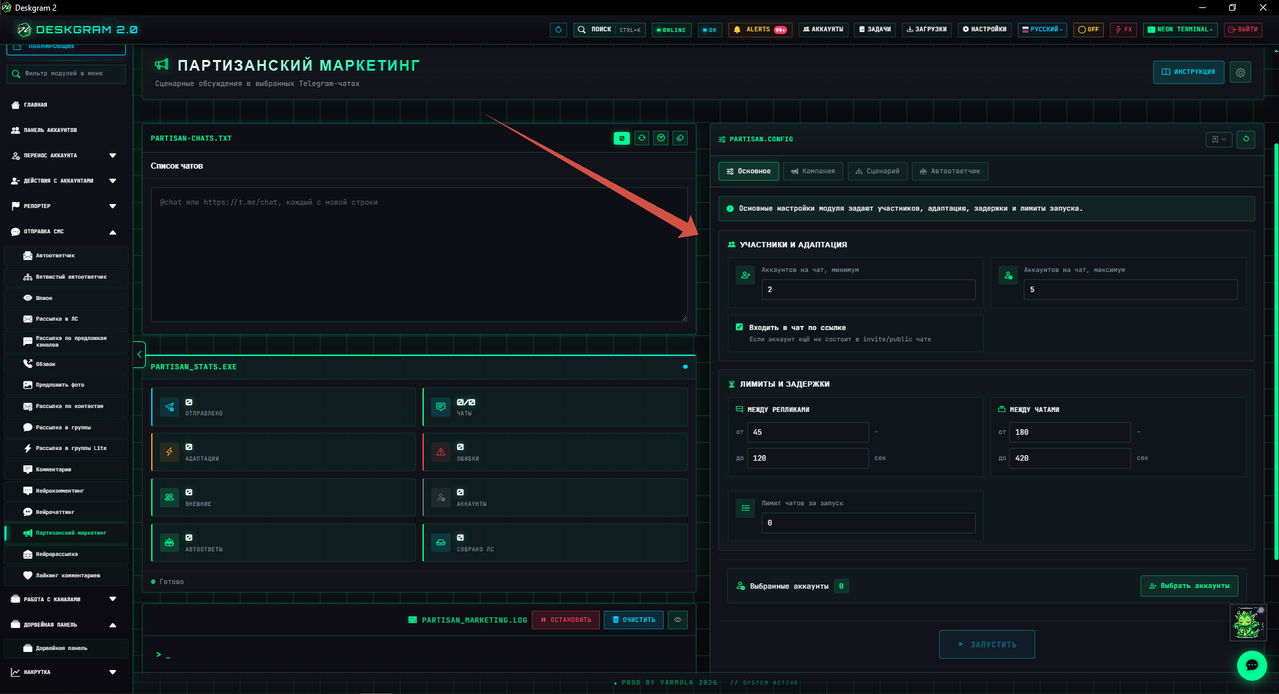
Task: Open Ветвистый автоответчик module
Action: (x=66, y=277)
